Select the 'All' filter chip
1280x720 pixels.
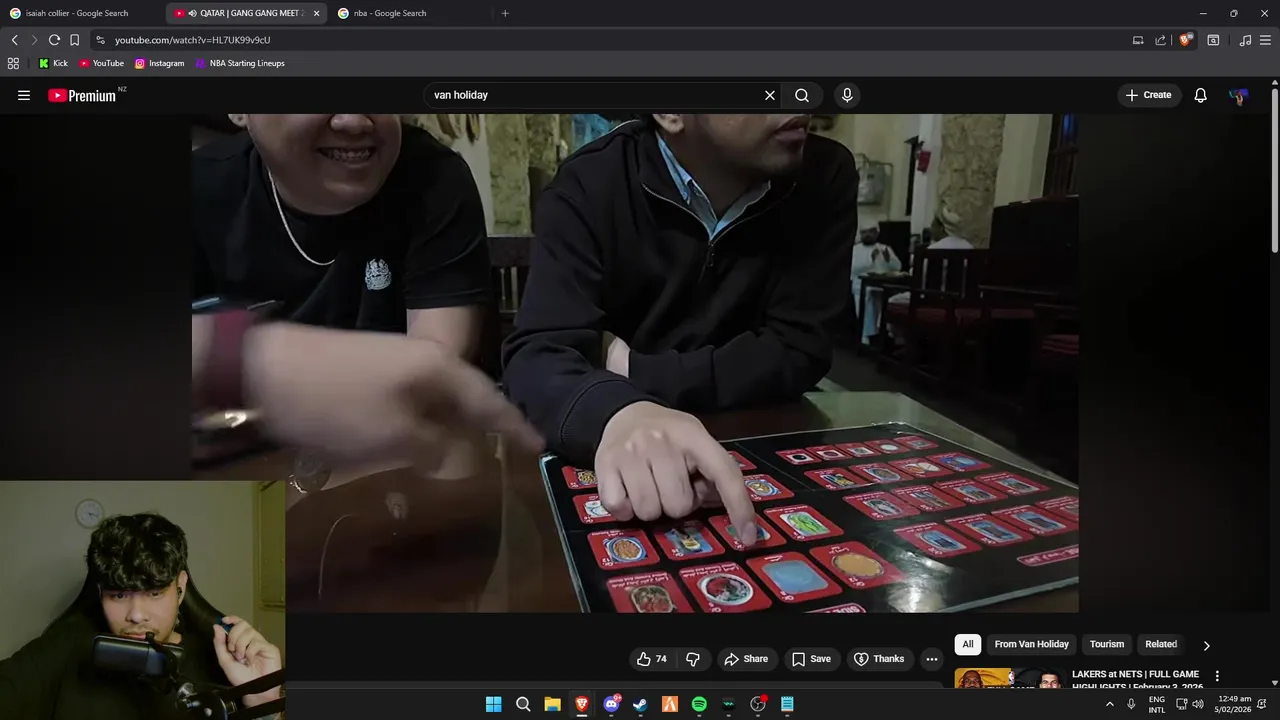pyautogui.click(x=968, y=644)
